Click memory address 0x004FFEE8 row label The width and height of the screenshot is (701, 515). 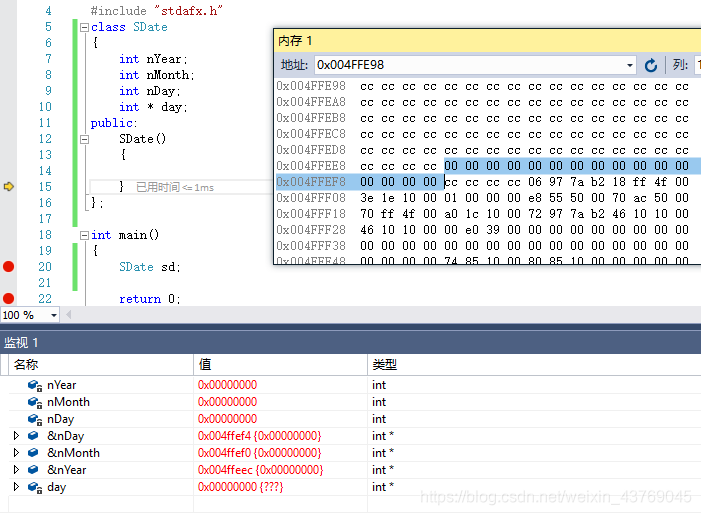click(x=311, y=166)
